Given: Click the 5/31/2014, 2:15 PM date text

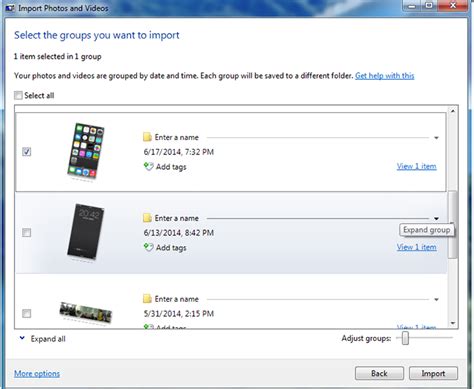Looking at the screenshot, I should pyautogui.click(x=179, y=314).
